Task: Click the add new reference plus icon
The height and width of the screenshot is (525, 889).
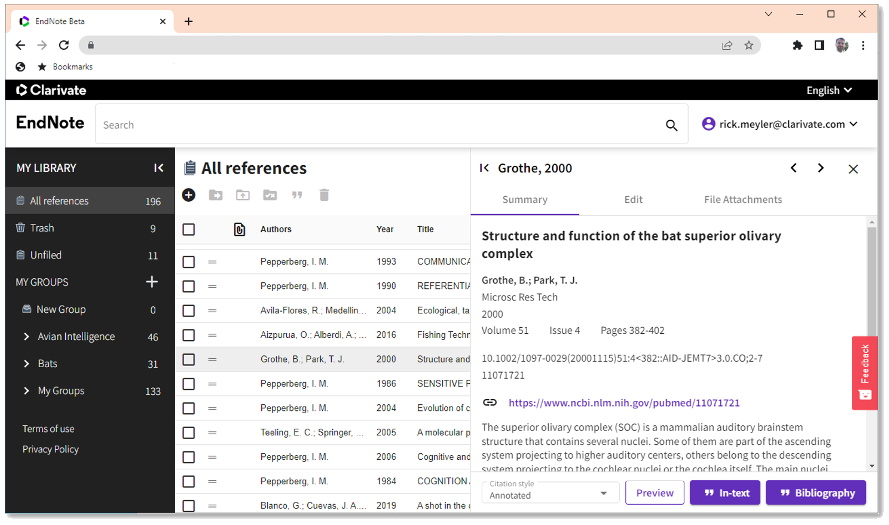Action: (189, 195)
